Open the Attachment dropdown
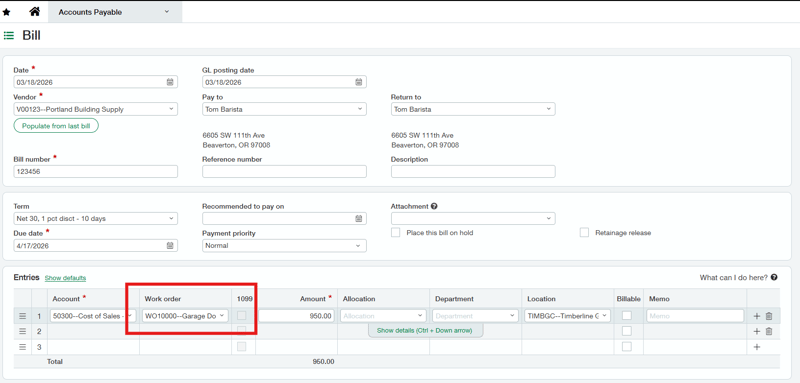 pyautogui.click(x=548, y=218)
